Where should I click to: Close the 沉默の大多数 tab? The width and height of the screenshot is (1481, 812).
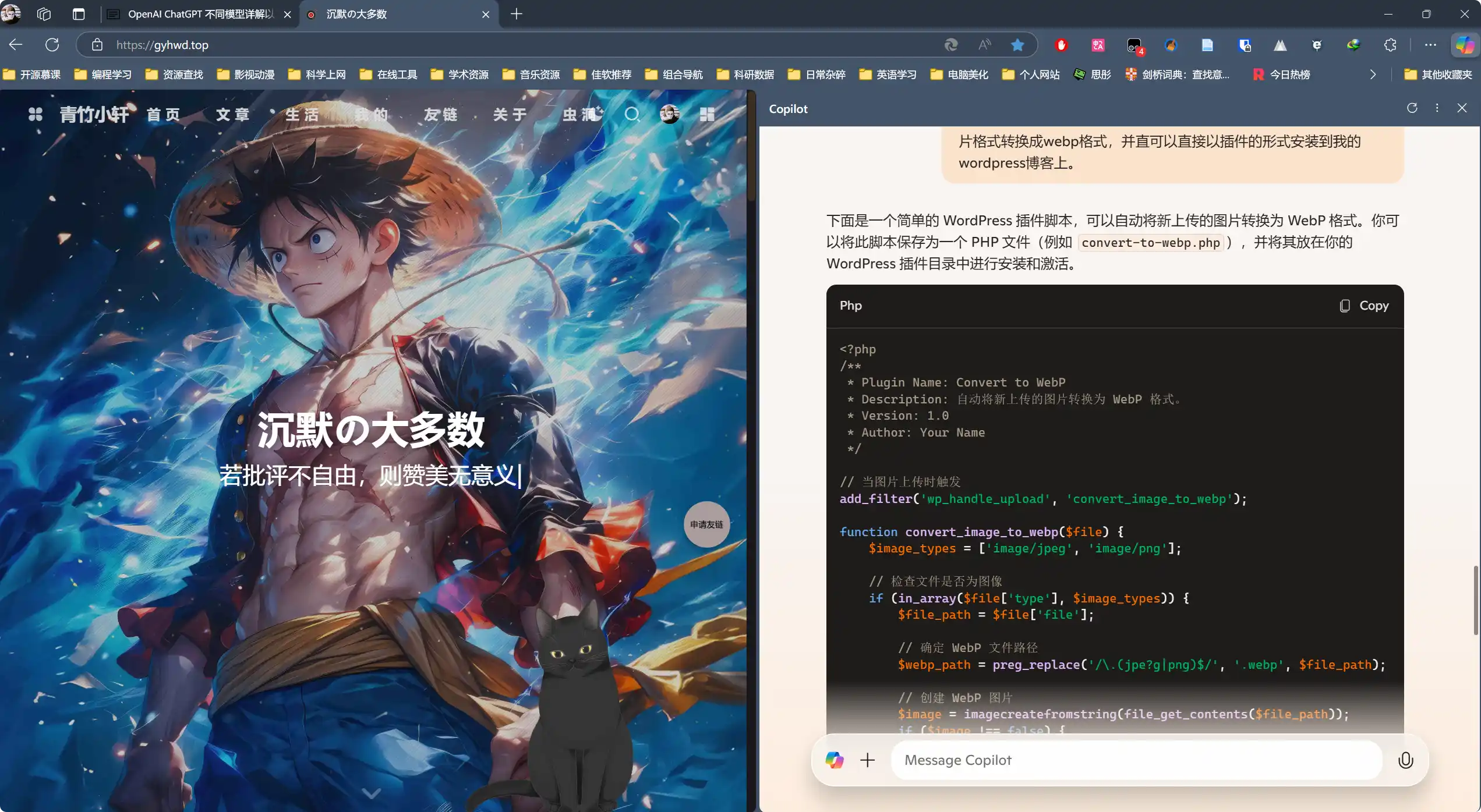pyautogui.click(x=486, y=14)
